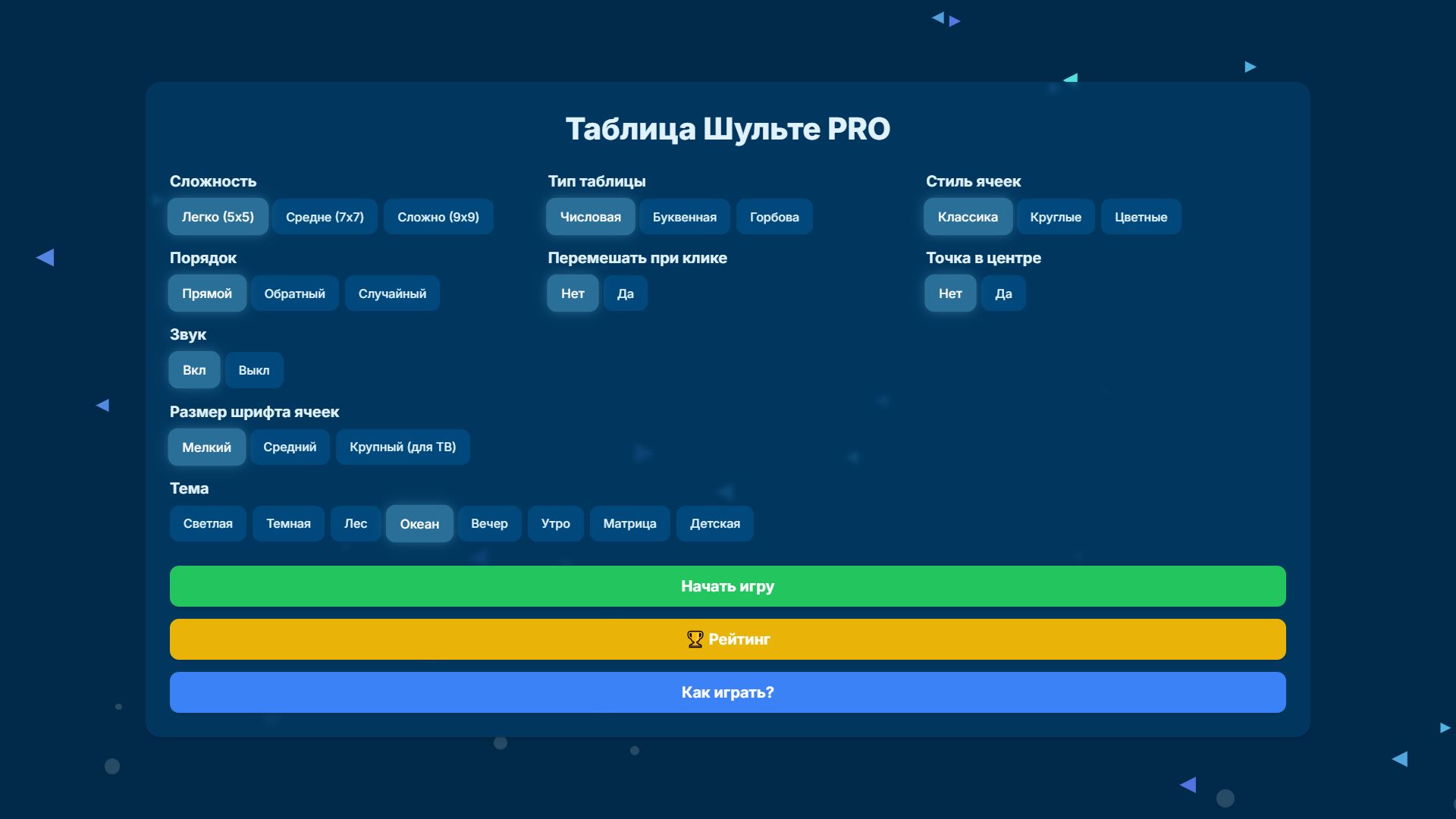
Task: Select difficulty Сложно (9x9)
Action: tap(438, 217)
